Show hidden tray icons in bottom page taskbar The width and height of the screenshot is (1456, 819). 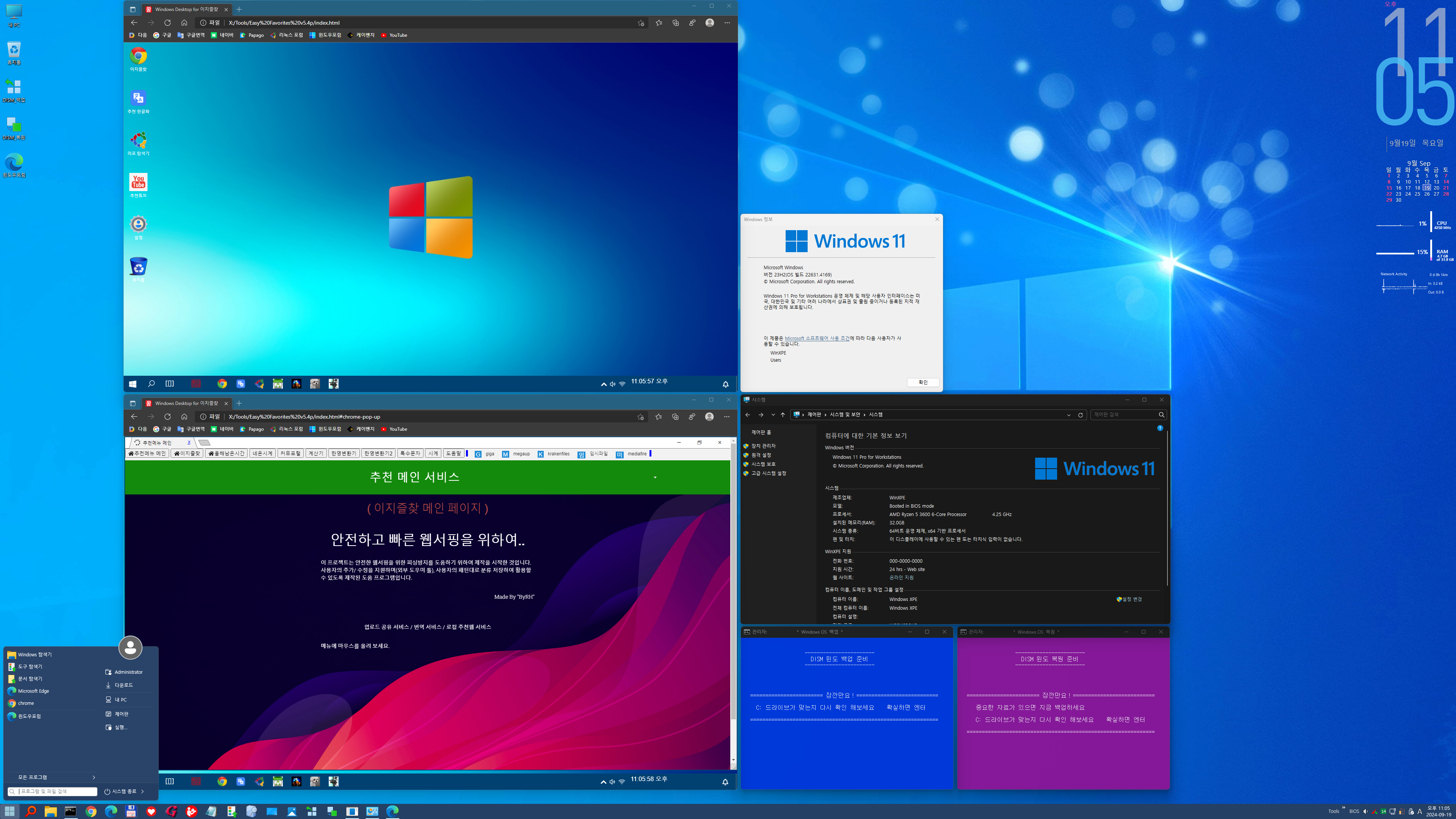coord(603,782)
